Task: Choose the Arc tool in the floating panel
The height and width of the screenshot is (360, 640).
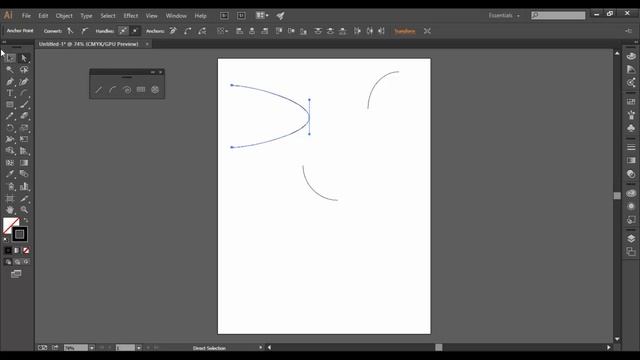Action: coord(113,89)
